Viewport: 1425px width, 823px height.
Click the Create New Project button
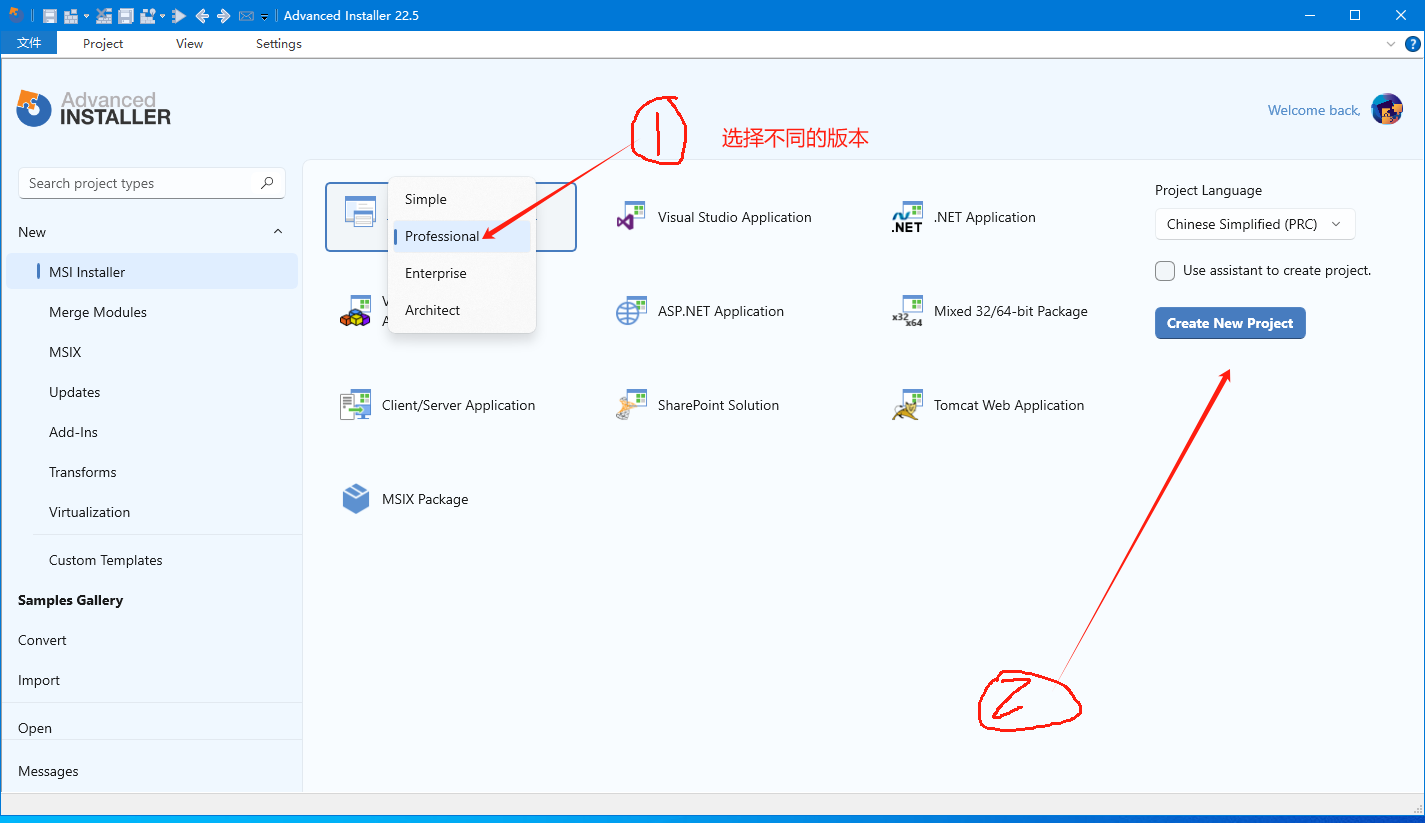pos(1230,323)
